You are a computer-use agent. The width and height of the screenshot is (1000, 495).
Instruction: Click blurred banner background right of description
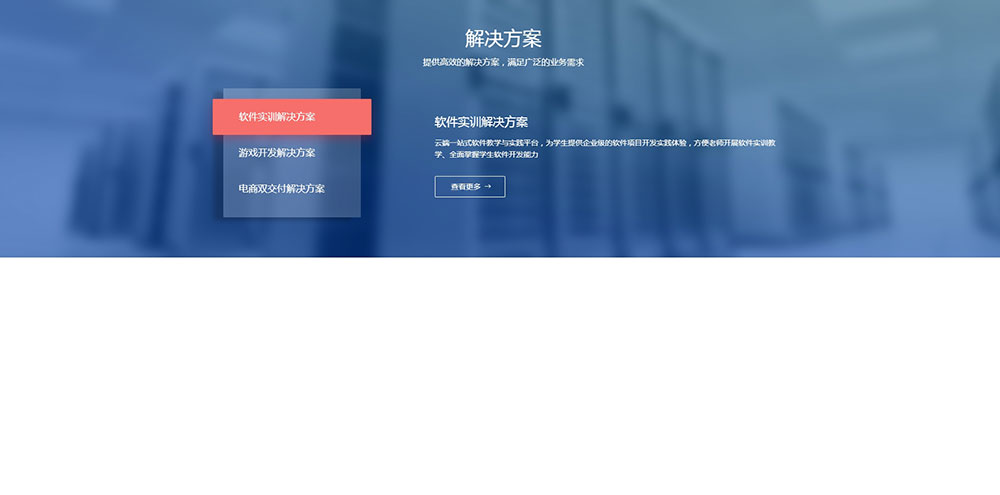[880, 150]
